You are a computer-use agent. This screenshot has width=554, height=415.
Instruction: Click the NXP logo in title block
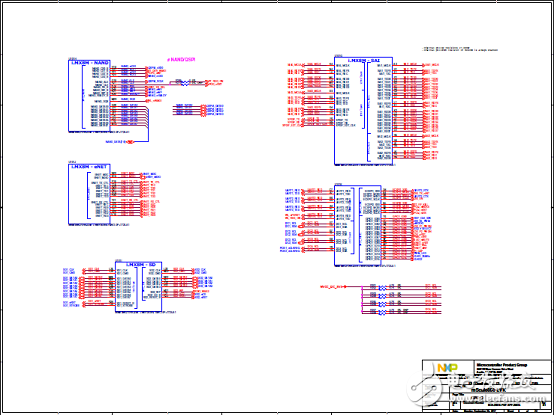[447, 367]
